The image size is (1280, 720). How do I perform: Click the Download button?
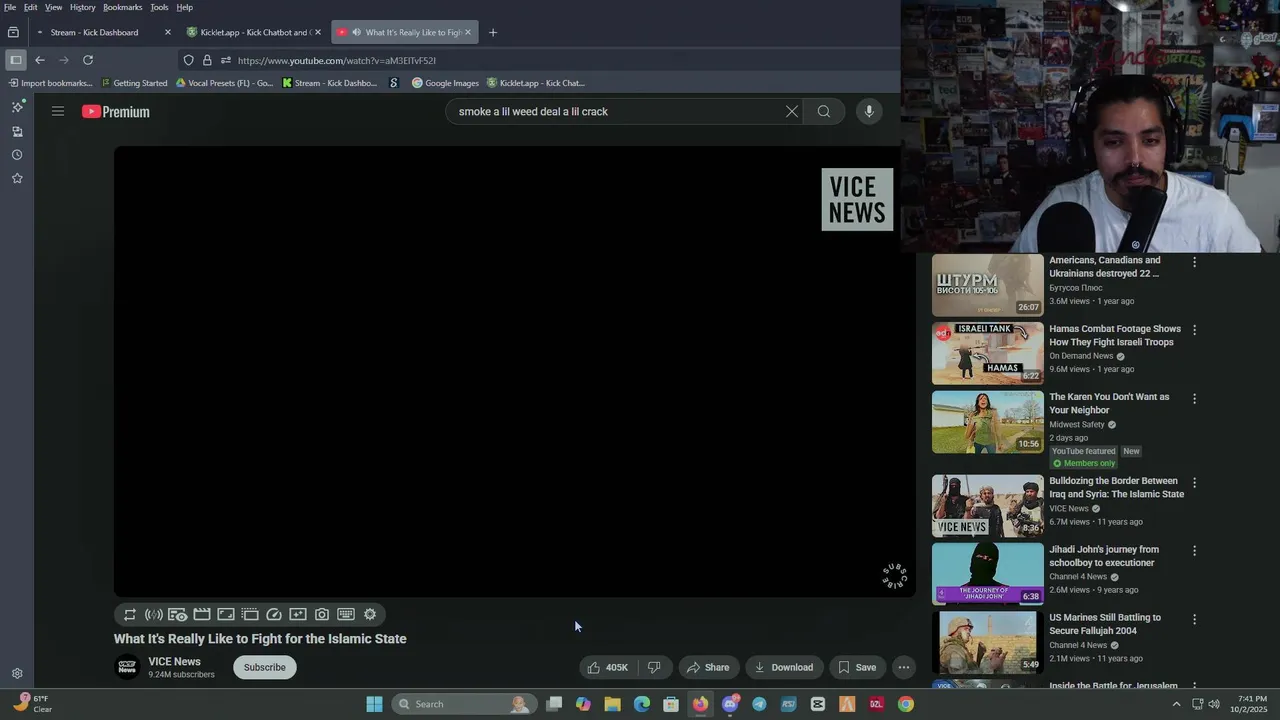coord(784,667)
